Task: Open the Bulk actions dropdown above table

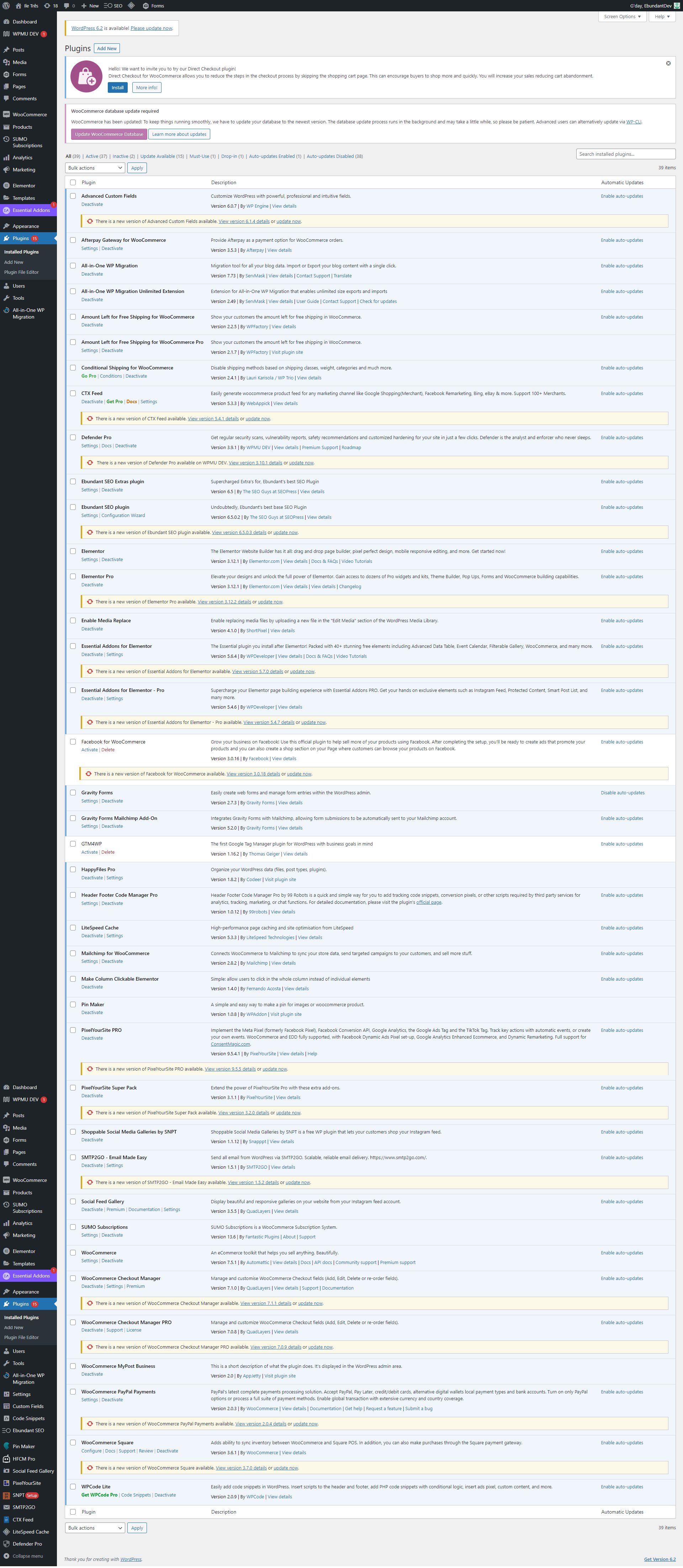Action: click(x=95, y=168)
